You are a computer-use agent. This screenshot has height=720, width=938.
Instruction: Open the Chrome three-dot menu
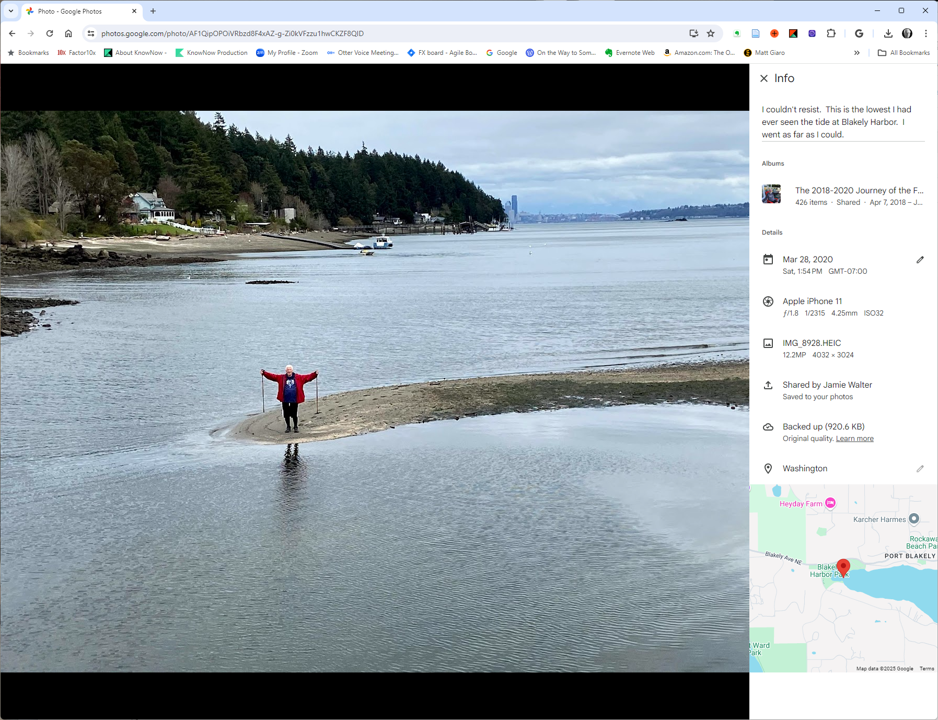[x=926, y=33]
